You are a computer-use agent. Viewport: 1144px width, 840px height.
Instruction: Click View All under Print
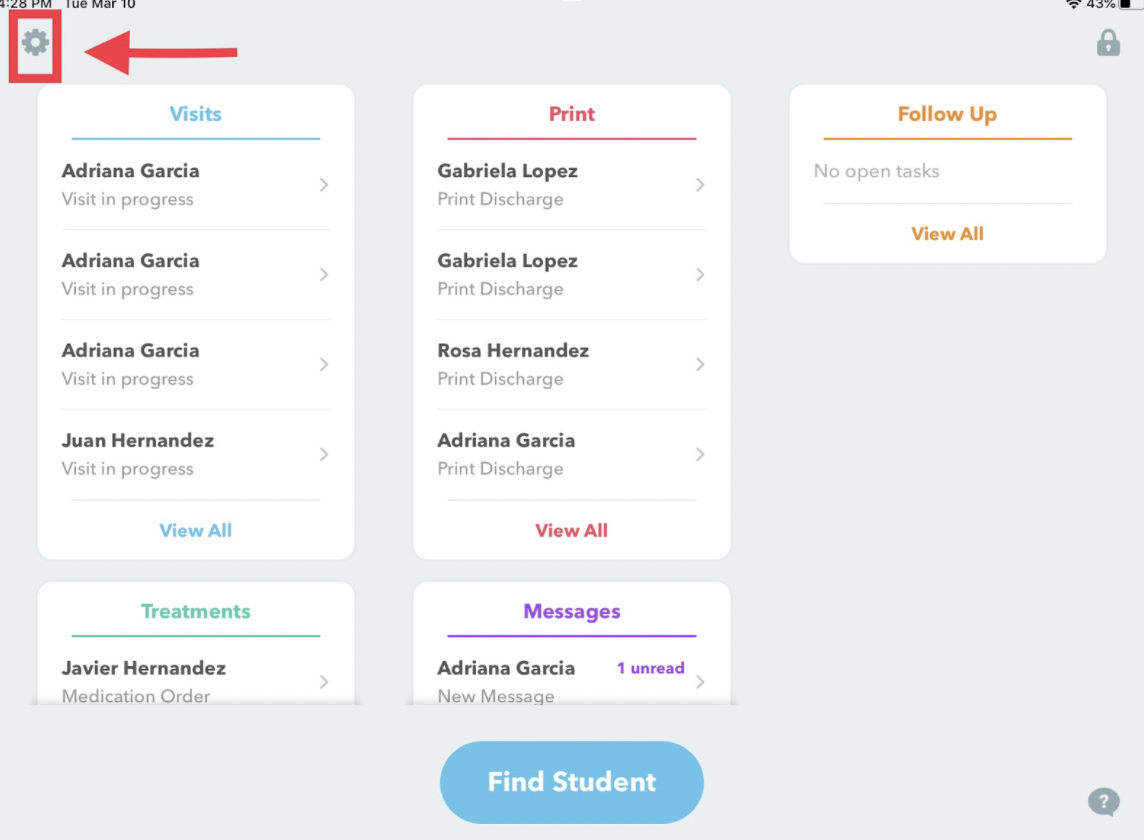click(572, 531)
